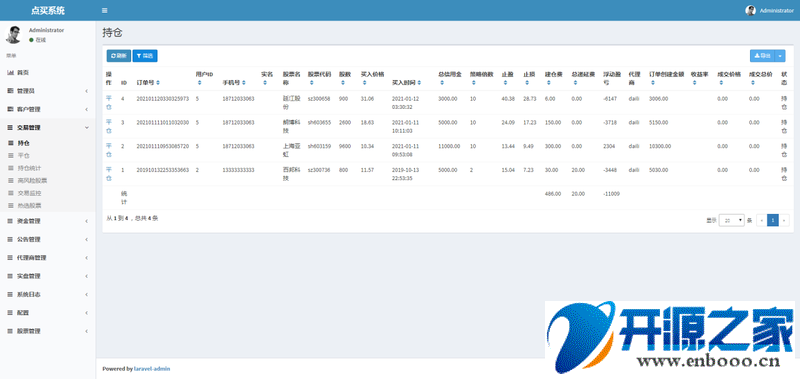This screenshot has width=800, height=379.
Task: Go to next page arrow
Action: coord(784,220)
